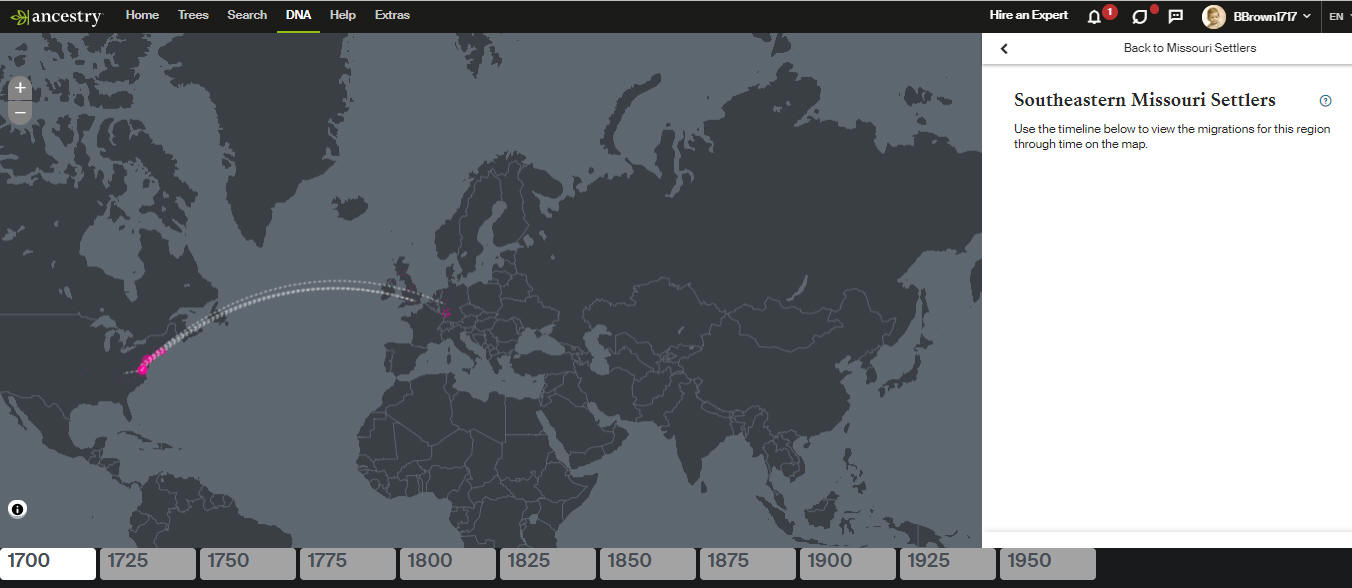
Task: Select the 1775 timeline period
Action: tap(348, 564)
